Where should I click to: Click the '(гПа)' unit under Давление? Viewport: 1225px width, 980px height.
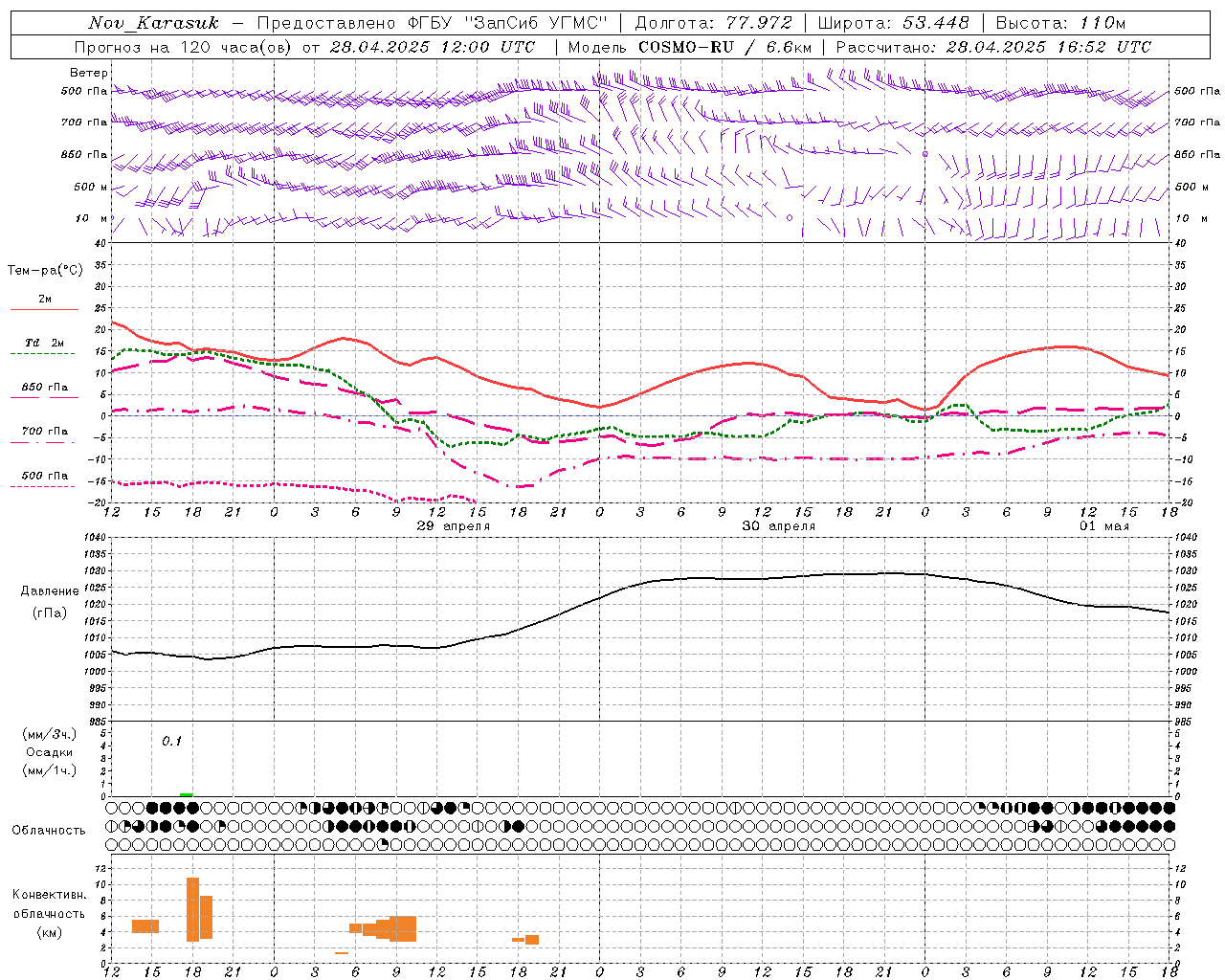50,613
